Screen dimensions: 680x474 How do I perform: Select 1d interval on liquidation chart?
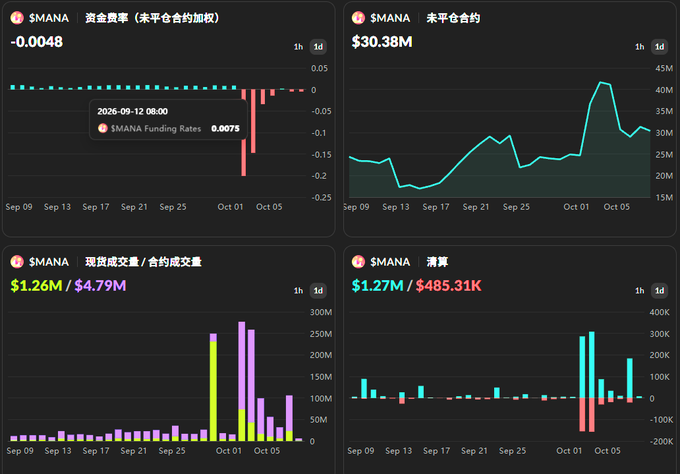pos(659,291)
